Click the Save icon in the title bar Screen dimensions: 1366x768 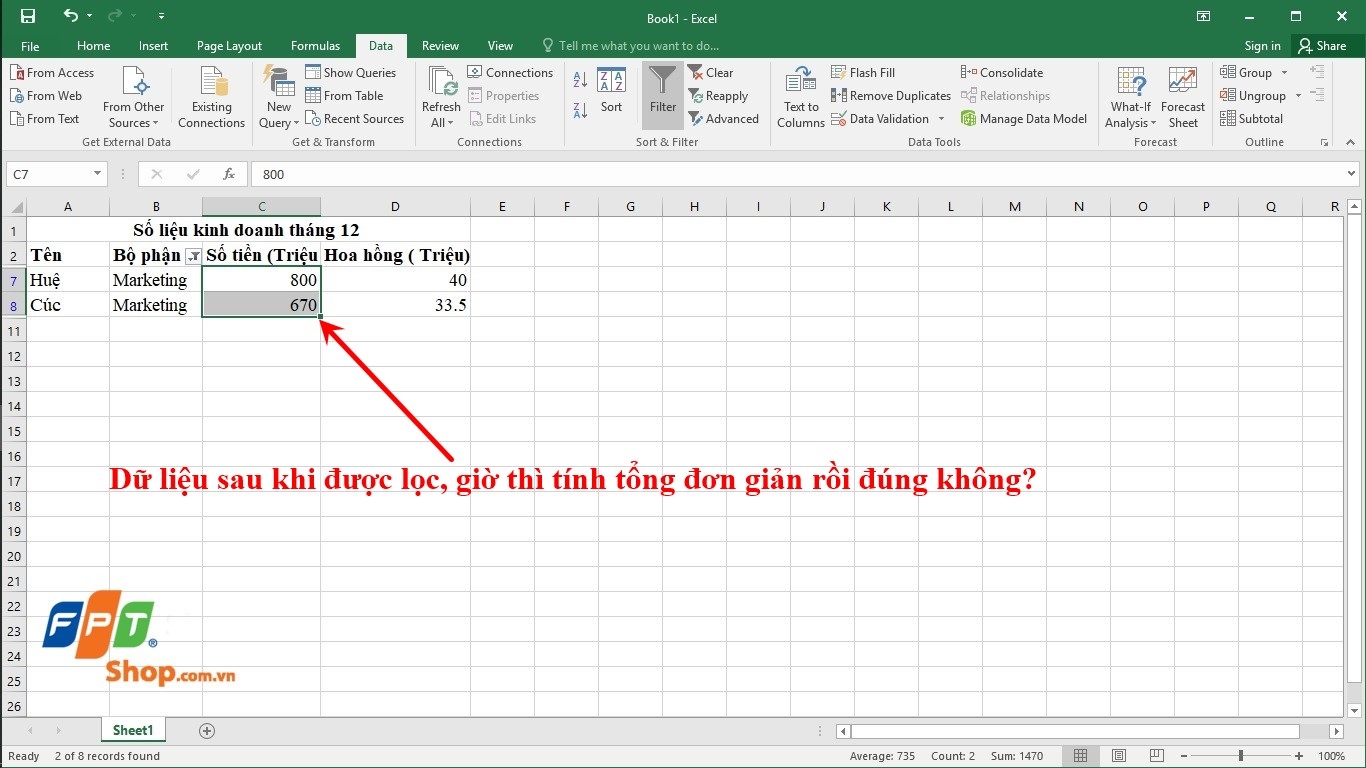[x=28, y=16]
